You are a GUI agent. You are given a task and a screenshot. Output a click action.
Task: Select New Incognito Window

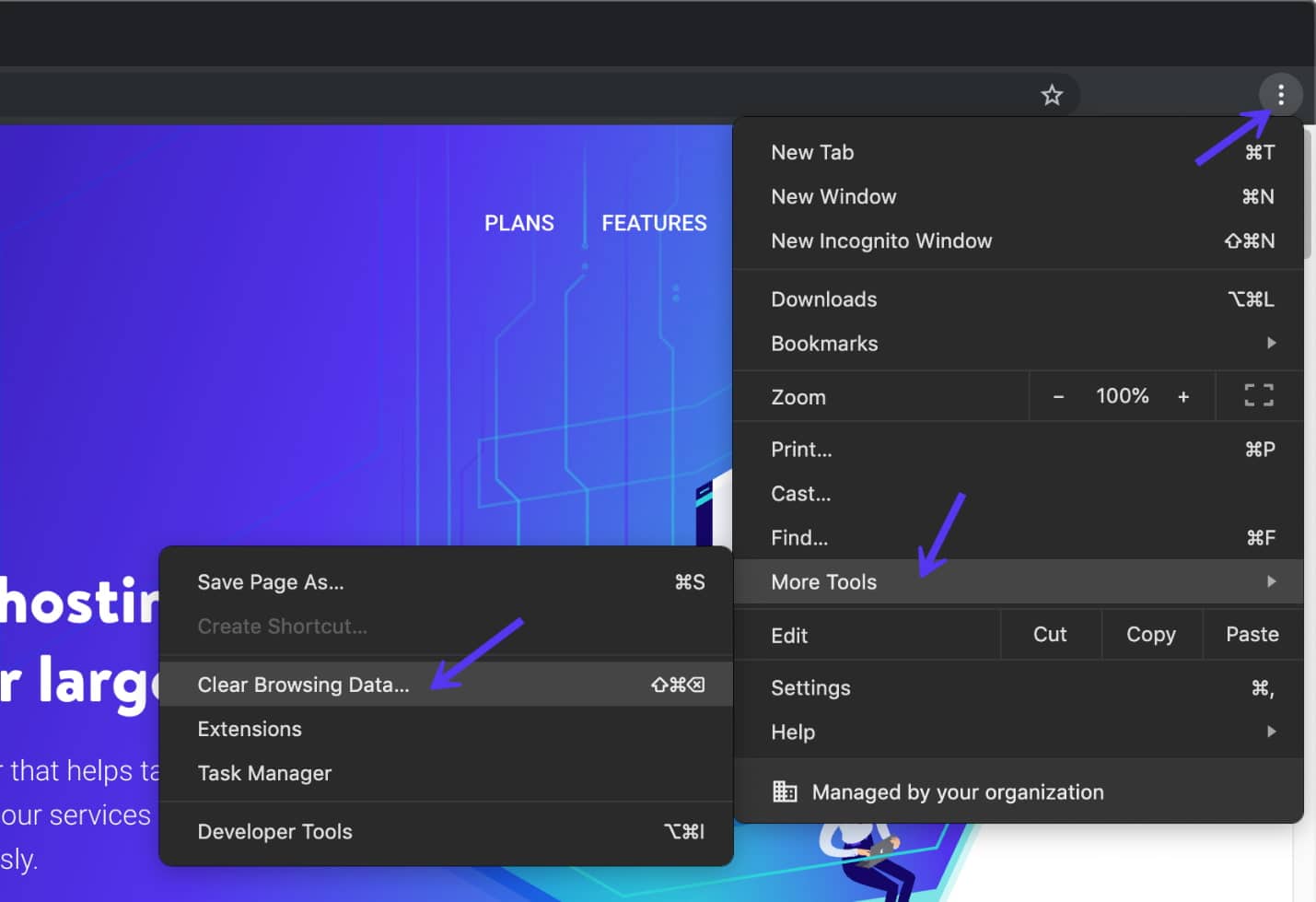click(x=881, y=240)
